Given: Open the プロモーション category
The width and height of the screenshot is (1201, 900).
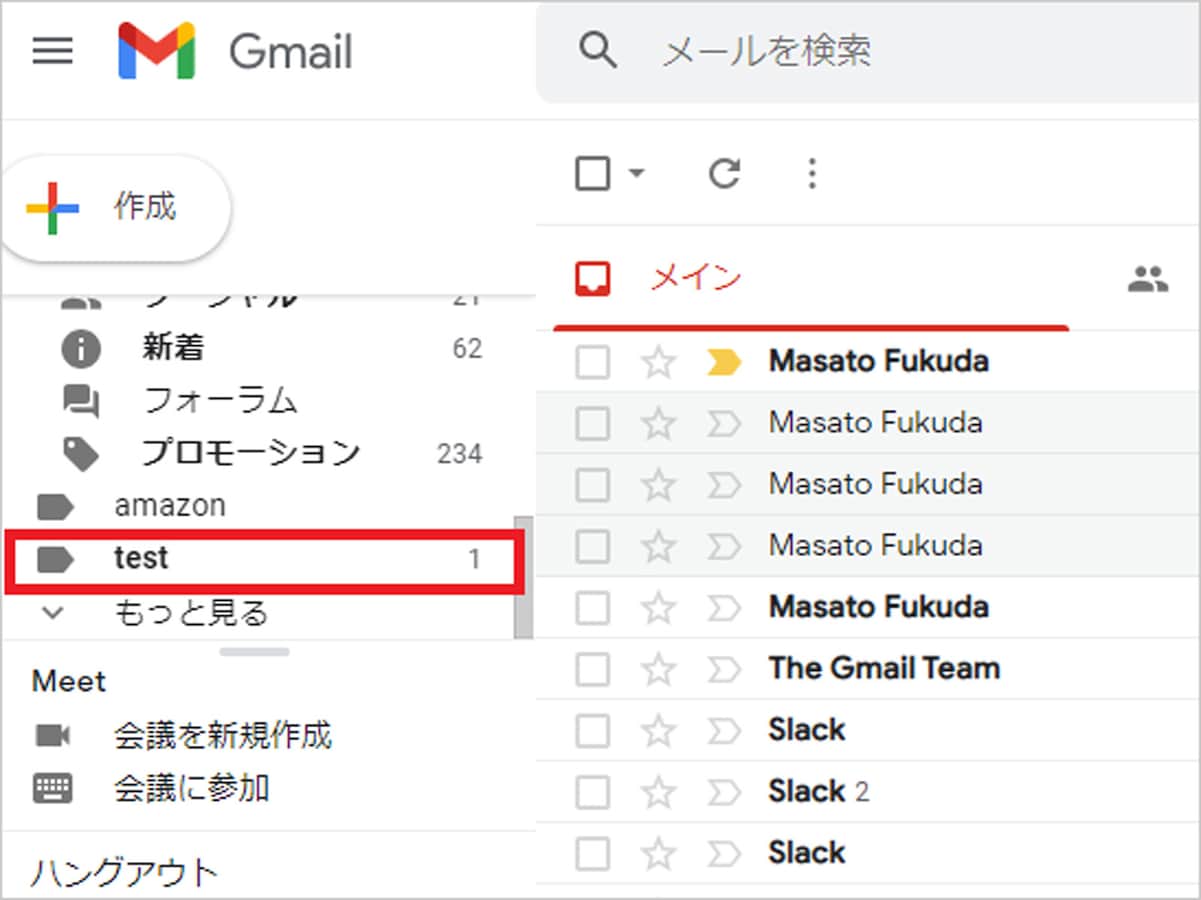Looking at the screenshot, I should 251,453.
